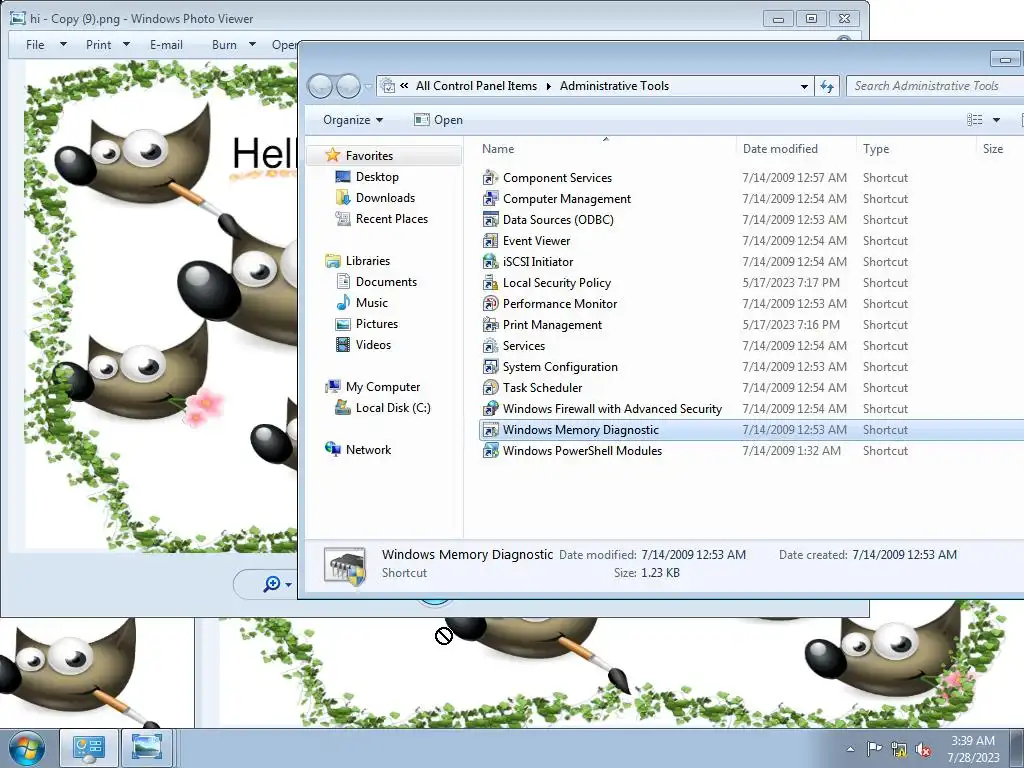1024x768 pixels.
Task: Click the Desktop icon in navigation pane
Action: click(x=343, y=176)
